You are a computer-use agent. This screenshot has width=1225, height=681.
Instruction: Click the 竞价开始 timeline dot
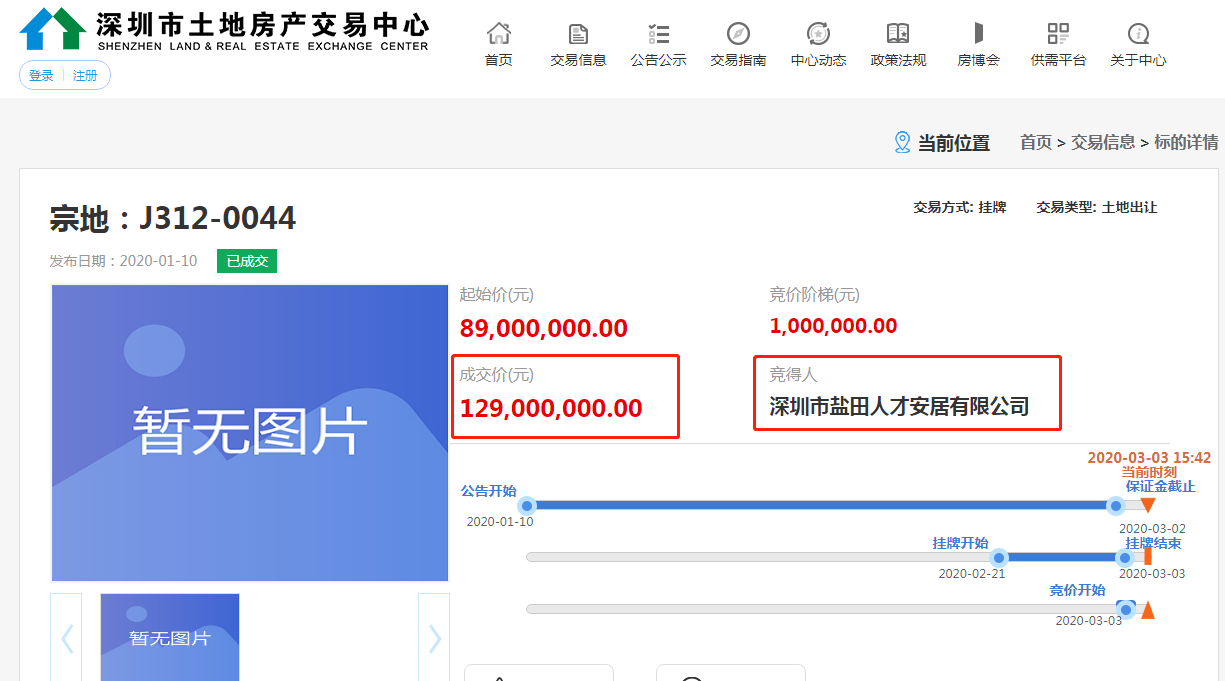pyautogui.click(x=1126, y=608)
